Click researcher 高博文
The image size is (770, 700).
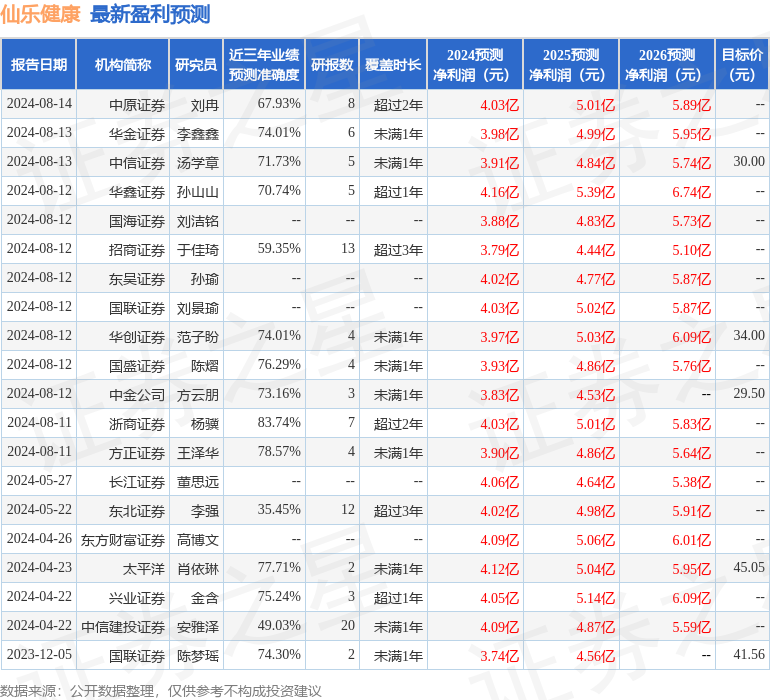pos(198,540)
